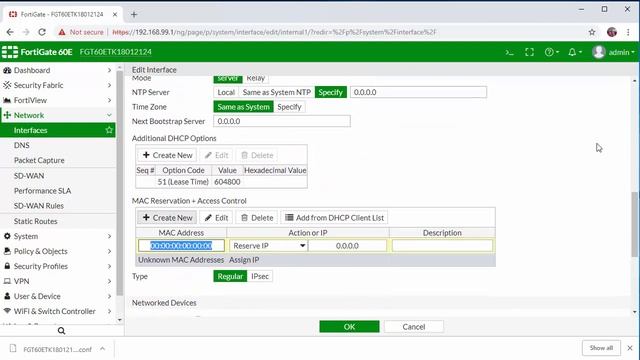Screen dimensions: 640x360
Task: Set NTP Server to Same as System NTP
Action: (277, 92)
